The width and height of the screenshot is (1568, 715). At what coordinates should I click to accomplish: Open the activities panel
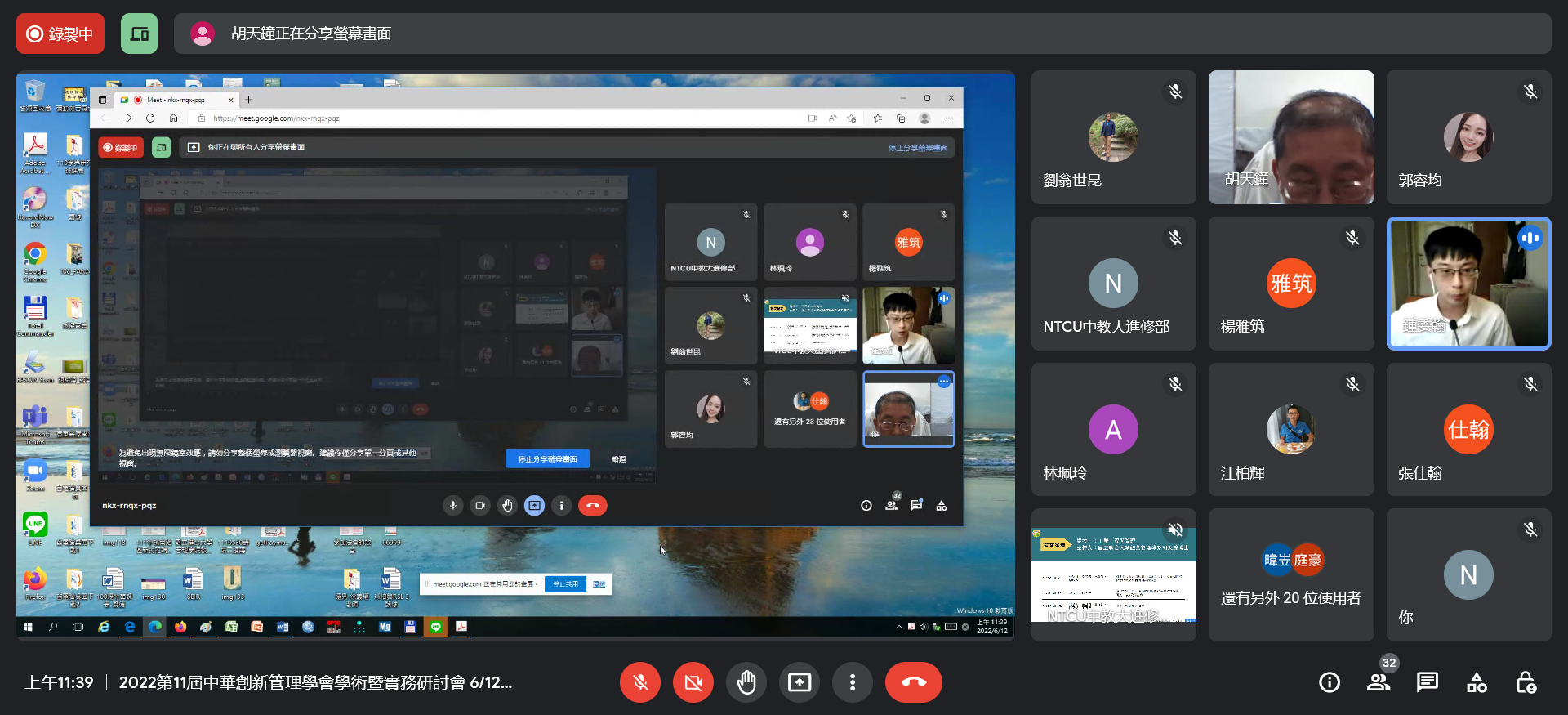[1477, 682]
